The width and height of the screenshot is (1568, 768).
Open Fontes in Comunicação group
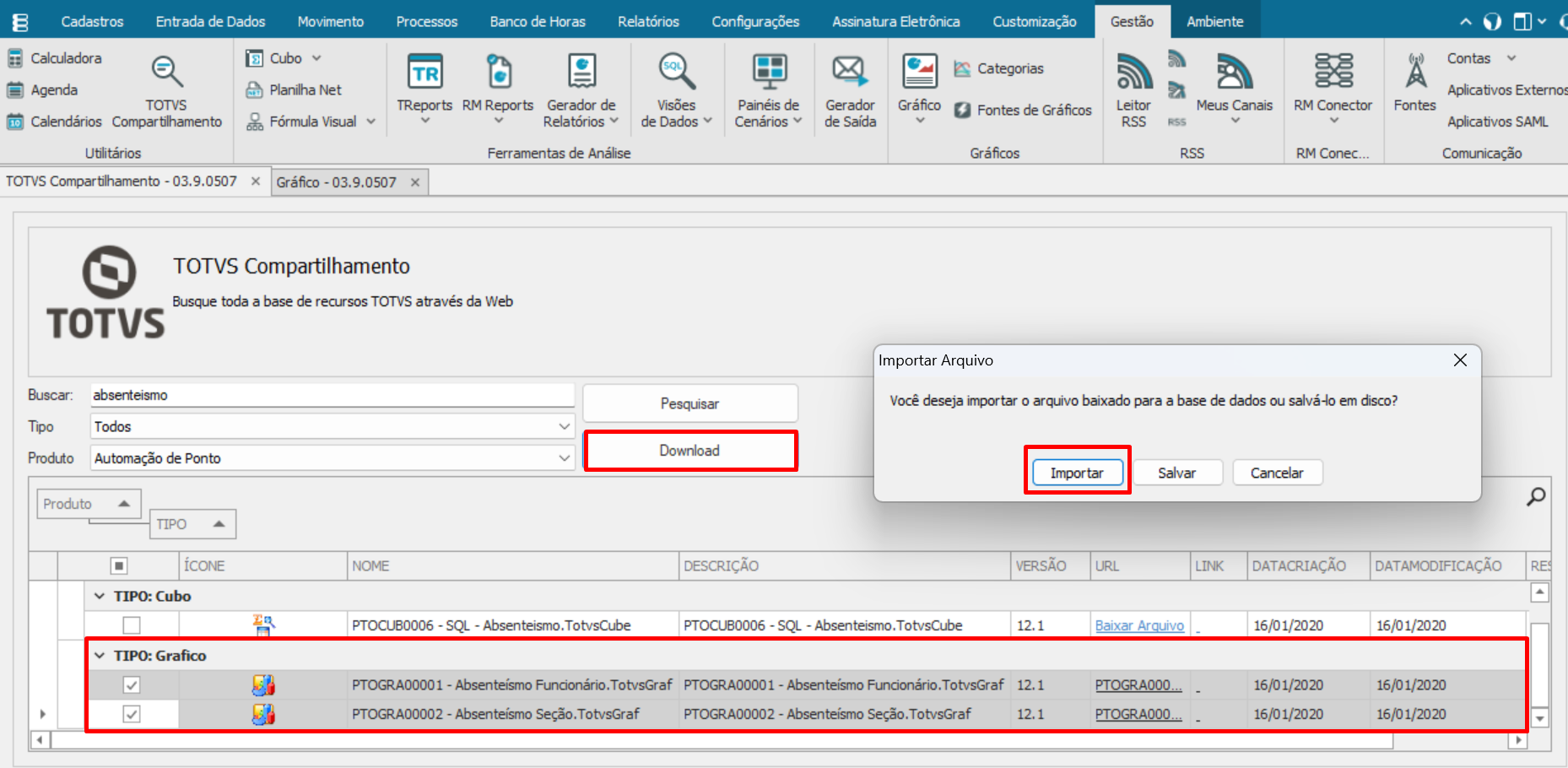tap(1415, 83)
